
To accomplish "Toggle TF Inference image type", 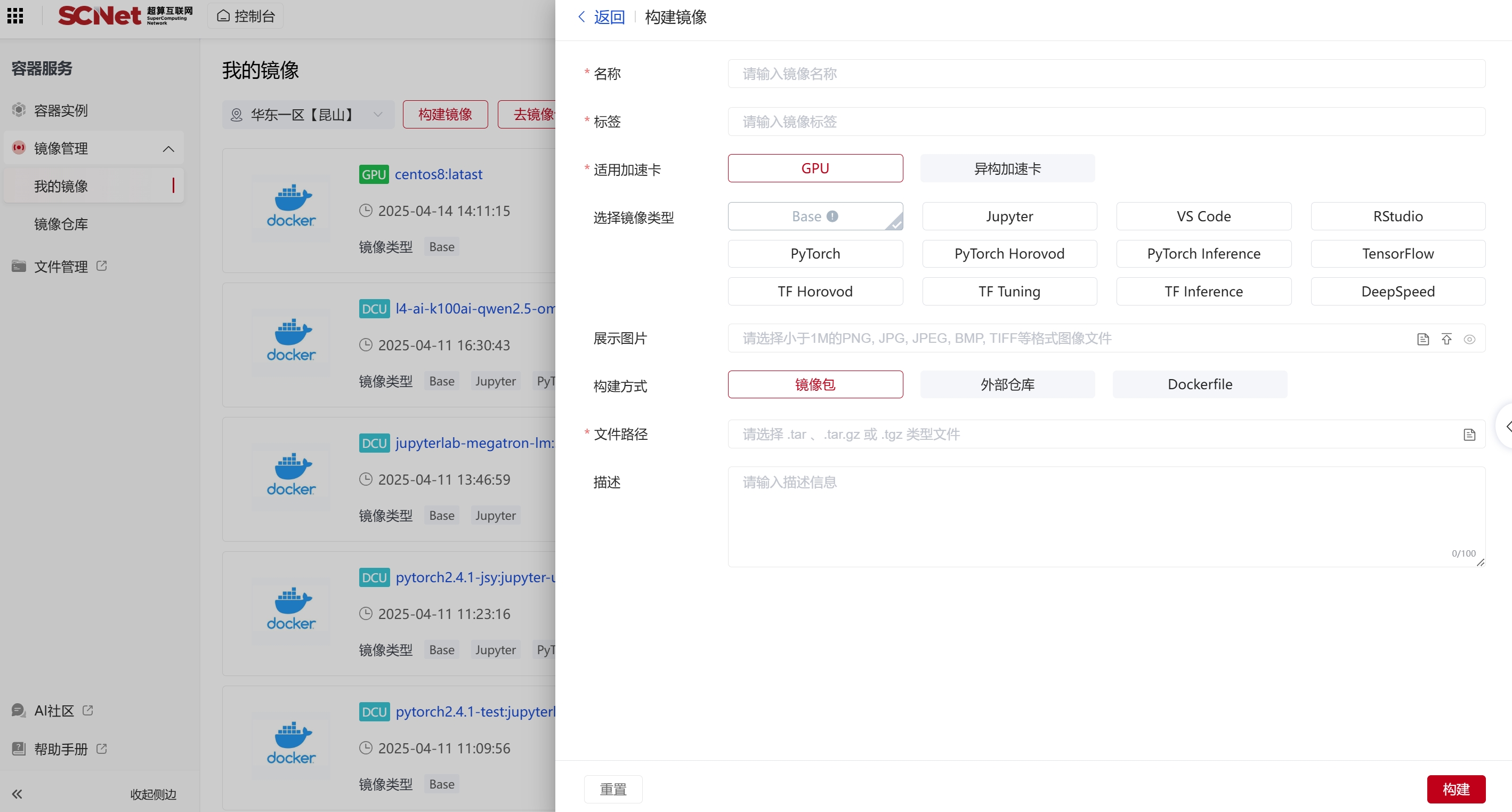I will [x=1203, y=291].
